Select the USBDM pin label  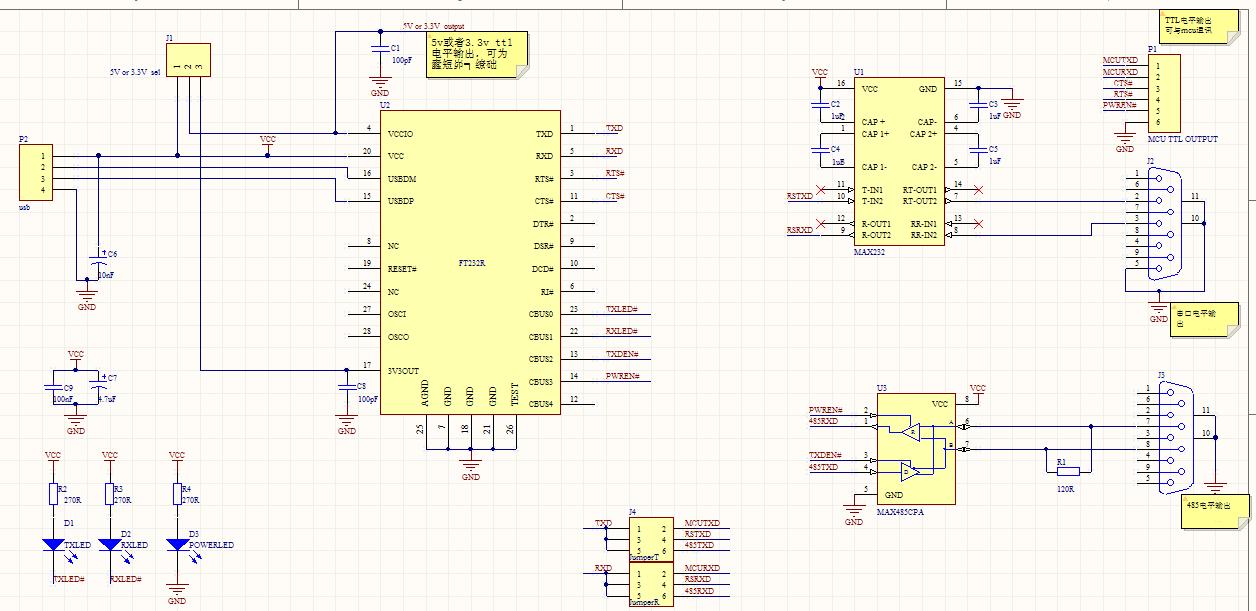403,179
